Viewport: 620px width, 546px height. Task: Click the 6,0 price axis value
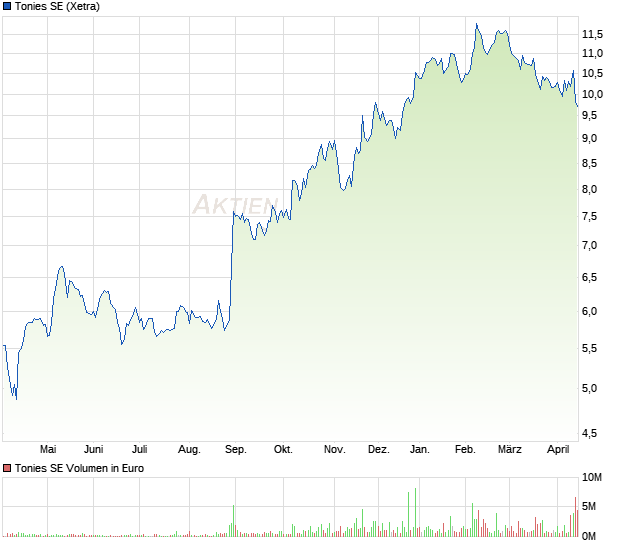(590, 311)
